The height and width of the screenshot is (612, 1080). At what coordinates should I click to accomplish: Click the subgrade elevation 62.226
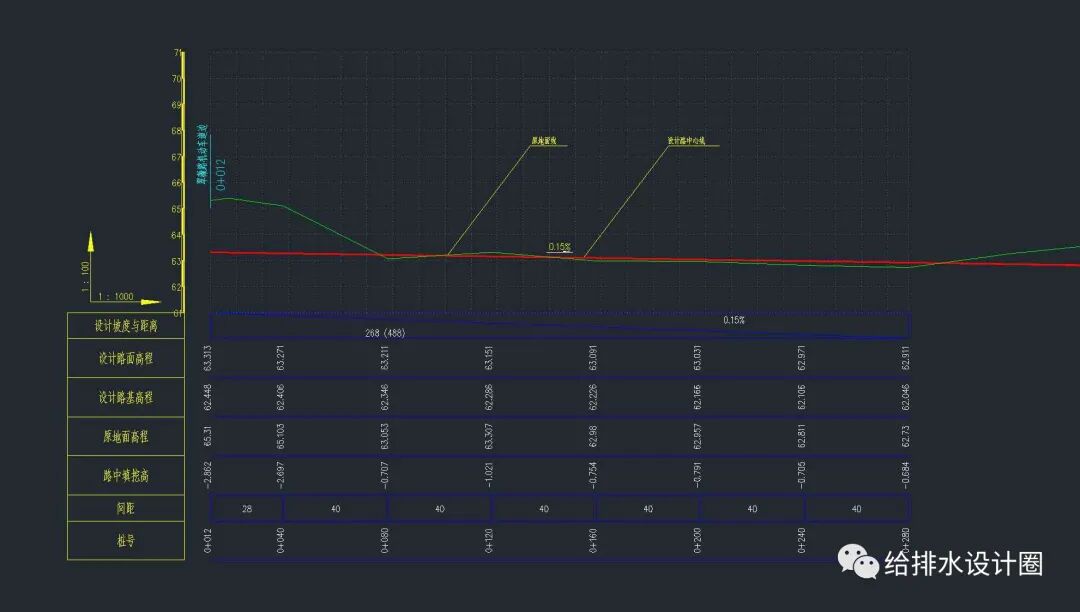click(593, 397)
